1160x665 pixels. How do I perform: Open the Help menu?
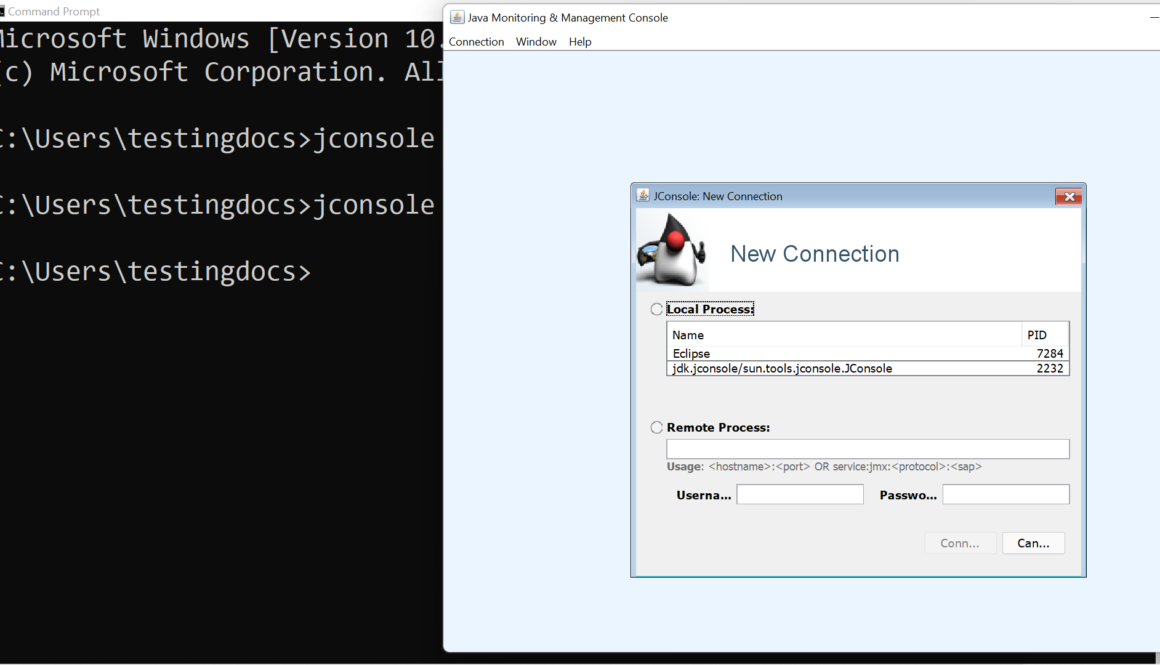click(x=580, y=42)
